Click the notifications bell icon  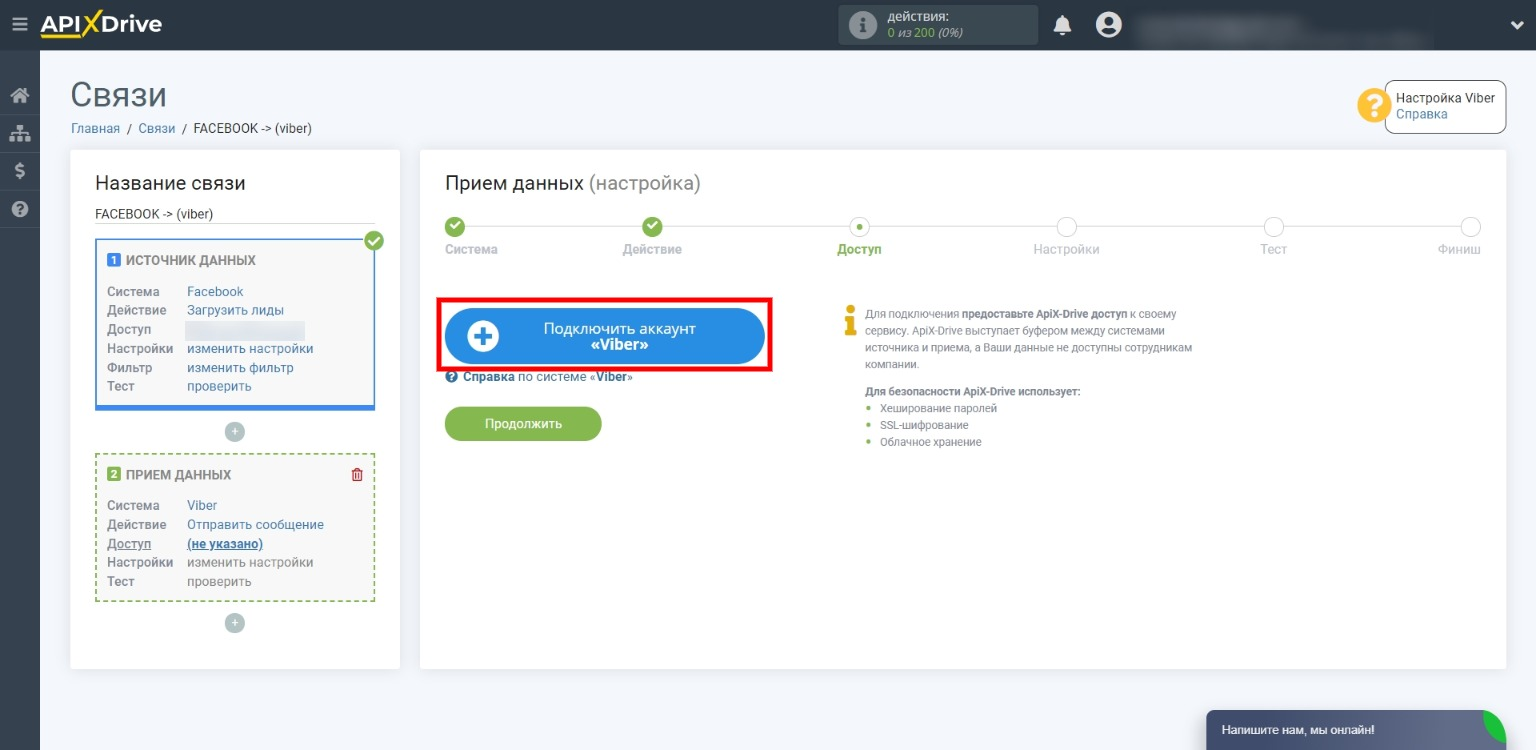pos(1062,25)
